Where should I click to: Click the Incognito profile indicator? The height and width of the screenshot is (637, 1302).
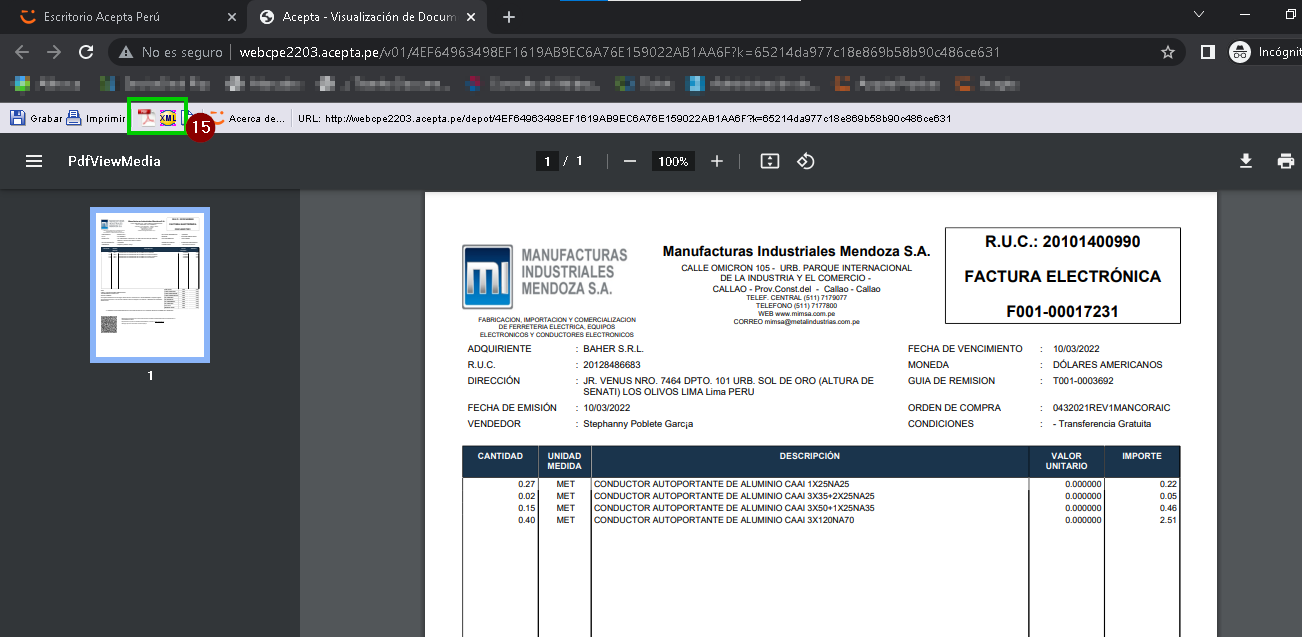click(x=1265, y=52)
